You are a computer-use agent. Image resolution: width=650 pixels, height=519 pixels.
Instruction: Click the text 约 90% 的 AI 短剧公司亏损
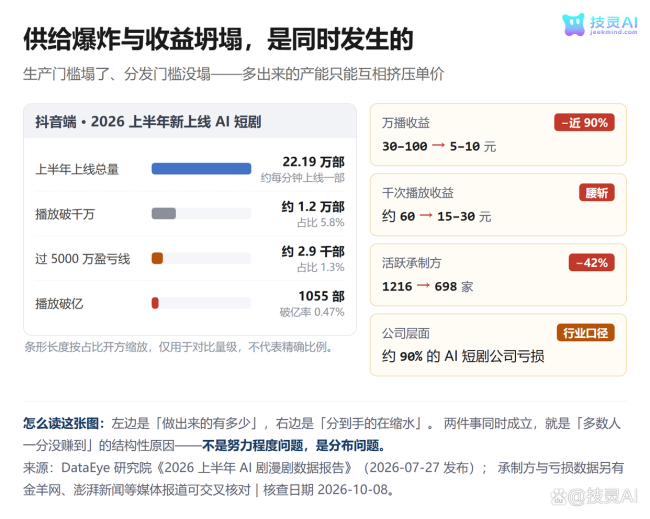click(x=463, y=357)
